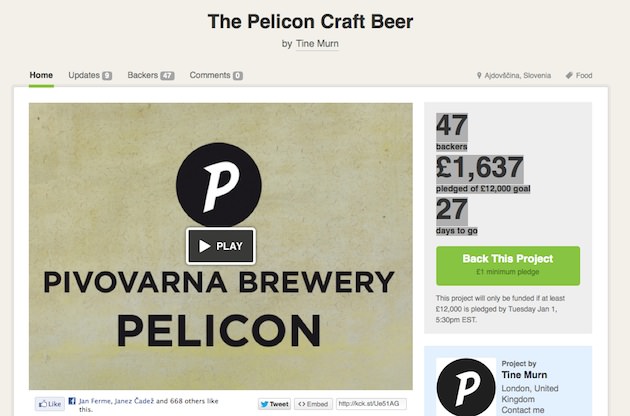The width and height of the screenshot is (630, 416).
Task: Switch to the Home tab
Action: pyautogui.click(x=41, y=75)
